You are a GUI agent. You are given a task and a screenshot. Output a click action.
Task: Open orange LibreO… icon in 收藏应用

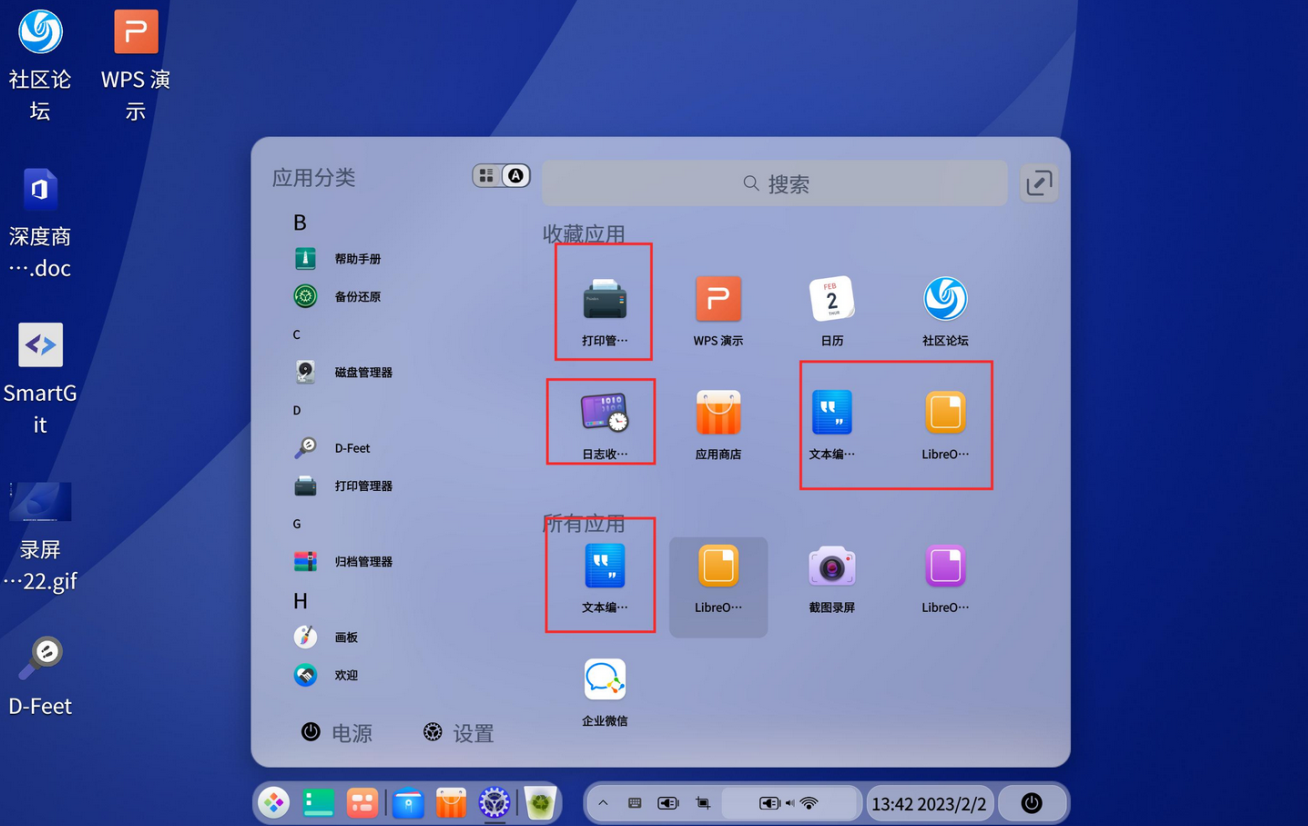point(945,413)
